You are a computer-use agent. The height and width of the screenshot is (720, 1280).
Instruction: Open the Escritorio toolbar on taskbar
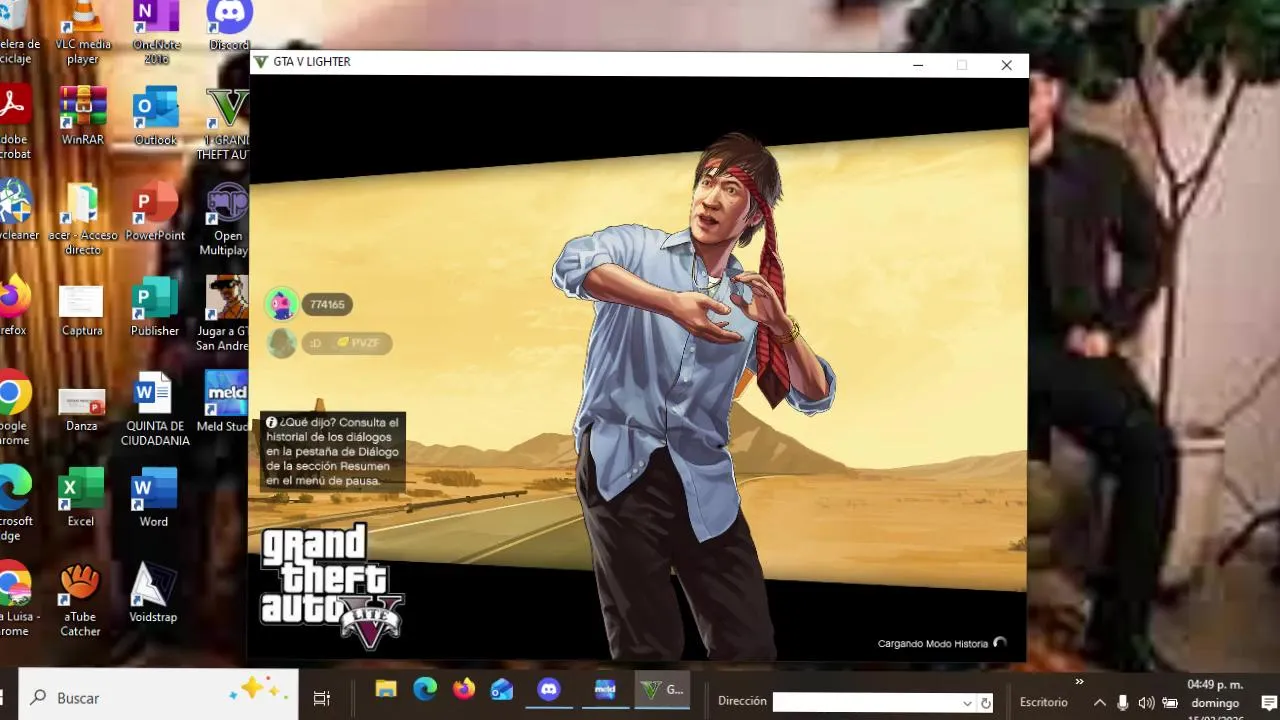coord(1043,702)
